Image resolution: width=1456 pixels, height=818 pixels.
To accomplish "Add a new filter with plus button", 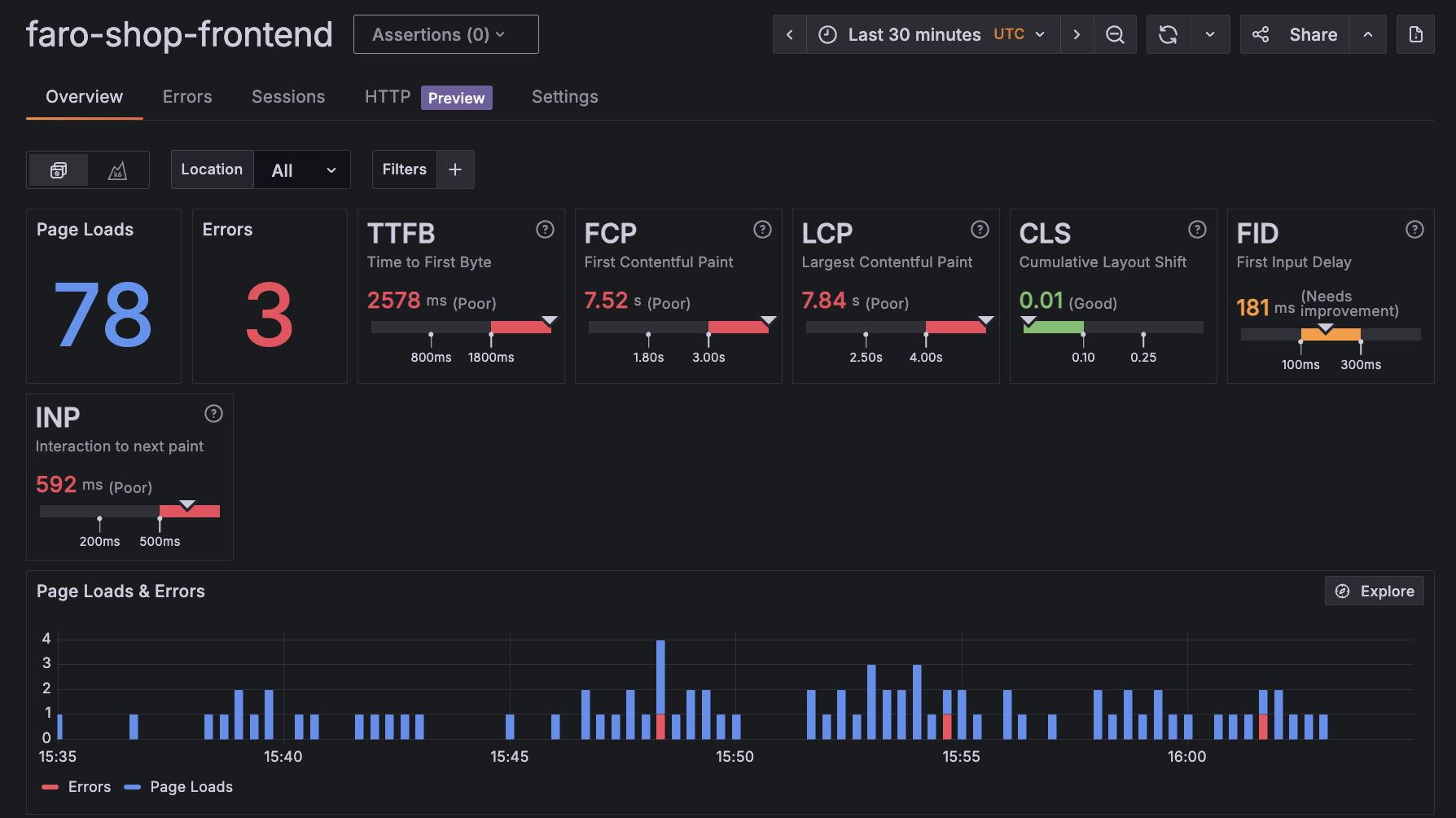I will pos(455,169).
